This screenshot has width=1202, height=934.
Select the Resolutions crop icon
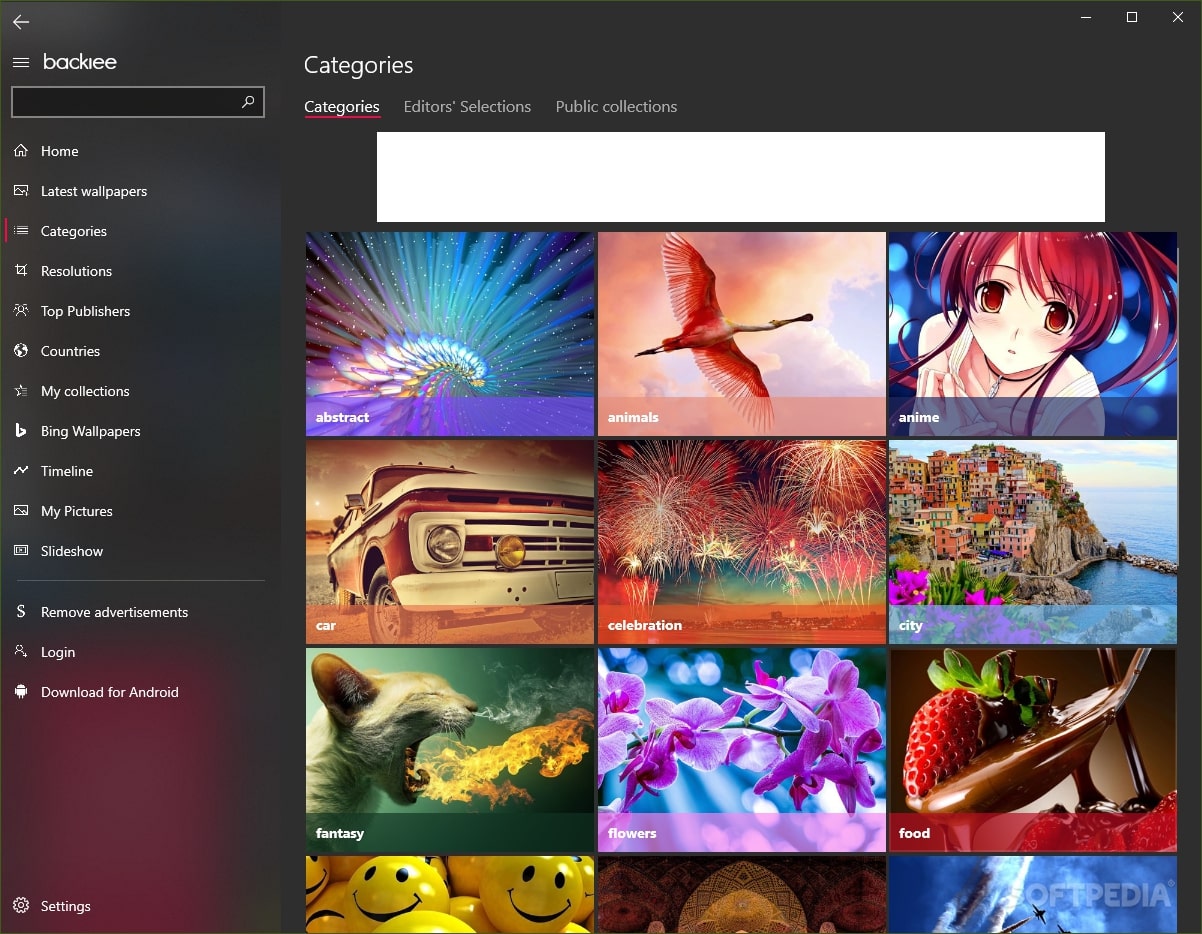(x=21, y=271)
